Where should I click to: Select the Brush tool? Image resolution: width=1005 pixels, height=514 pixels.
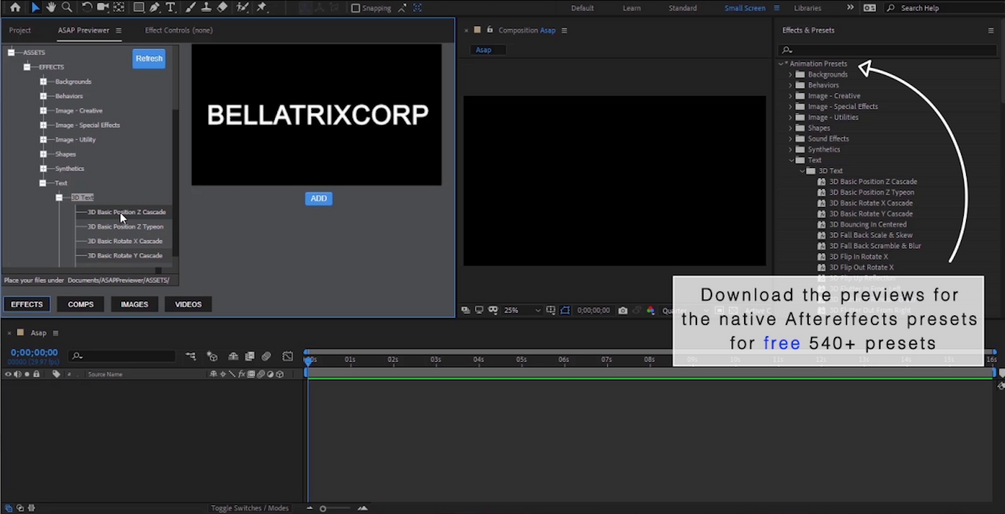click(191, 8)
